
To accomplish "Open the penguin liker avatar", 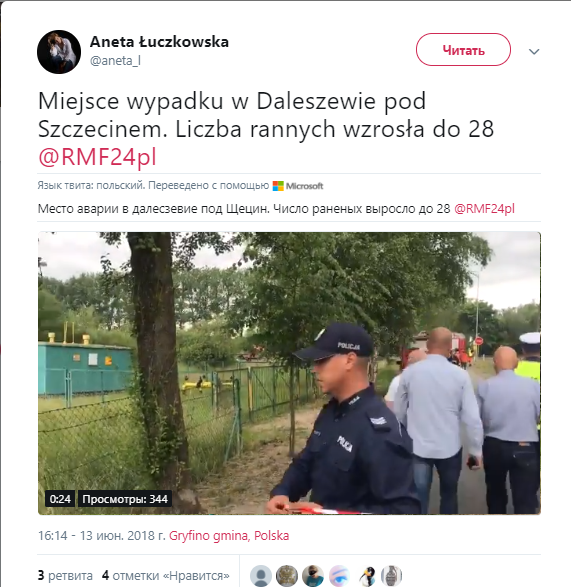I will click(365, 576).
